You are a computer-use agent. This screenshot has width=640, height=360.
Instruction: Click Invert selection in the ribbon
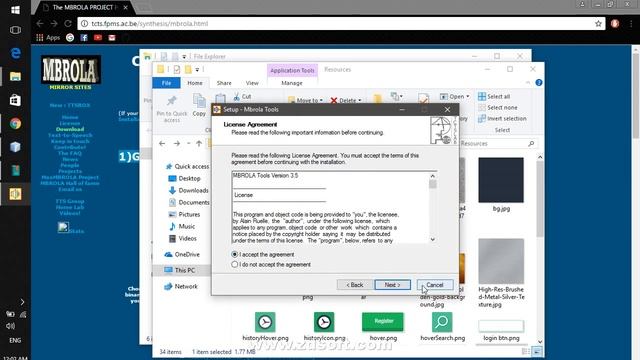[x=502, y=118]
